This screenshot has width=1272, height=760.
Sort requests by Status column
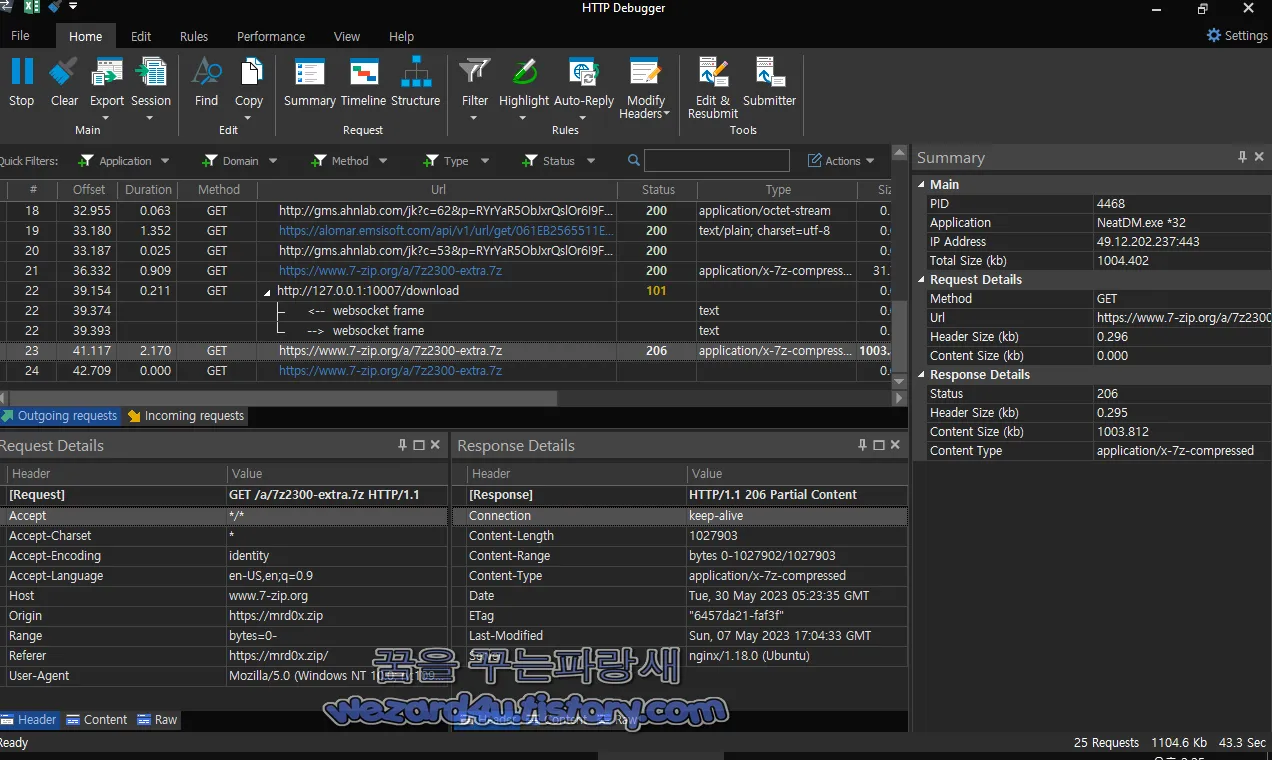[x=658, y=190]
